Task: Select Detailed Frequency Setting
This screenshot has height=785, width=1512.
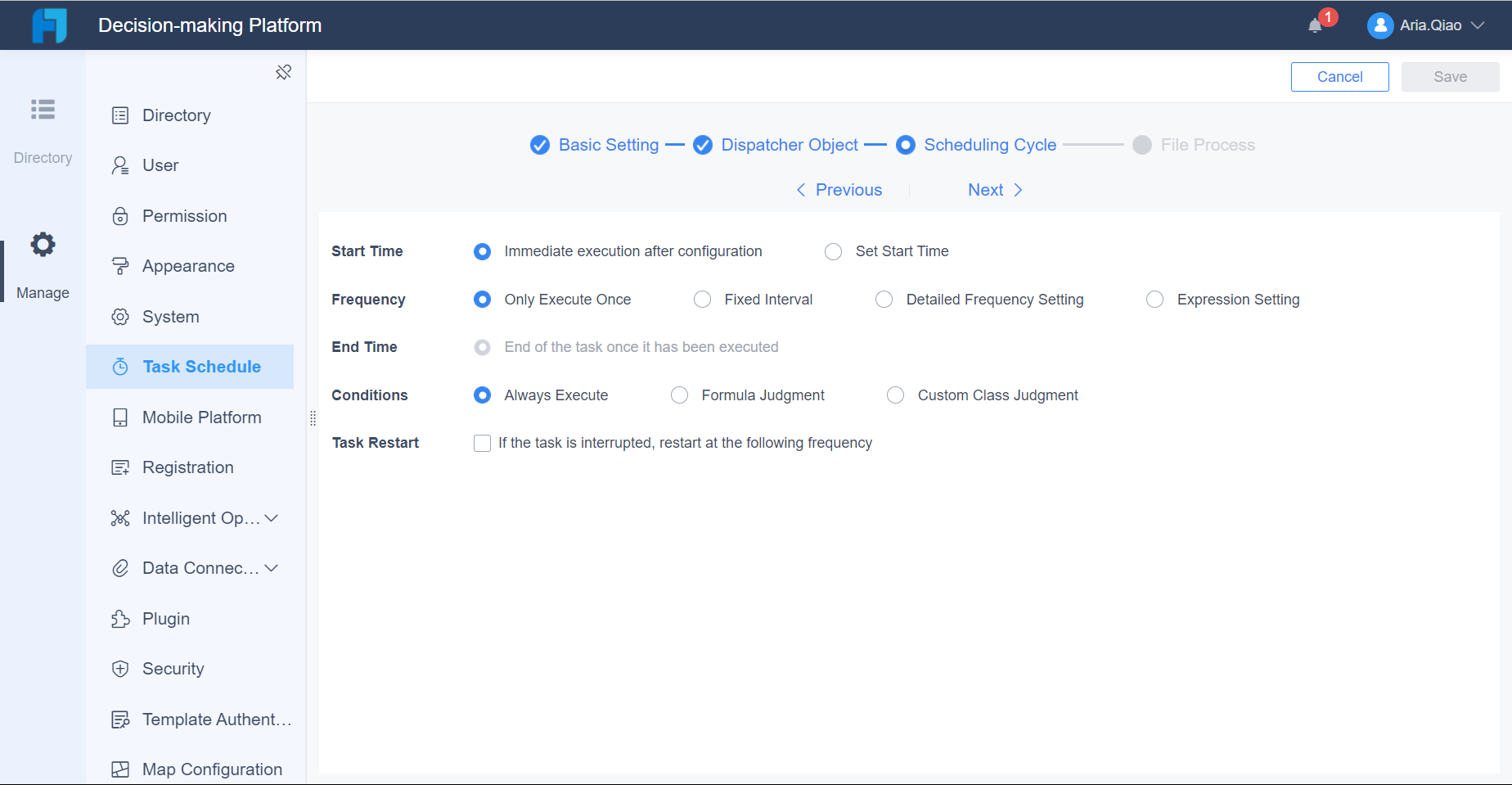Action: click(884, 300)
